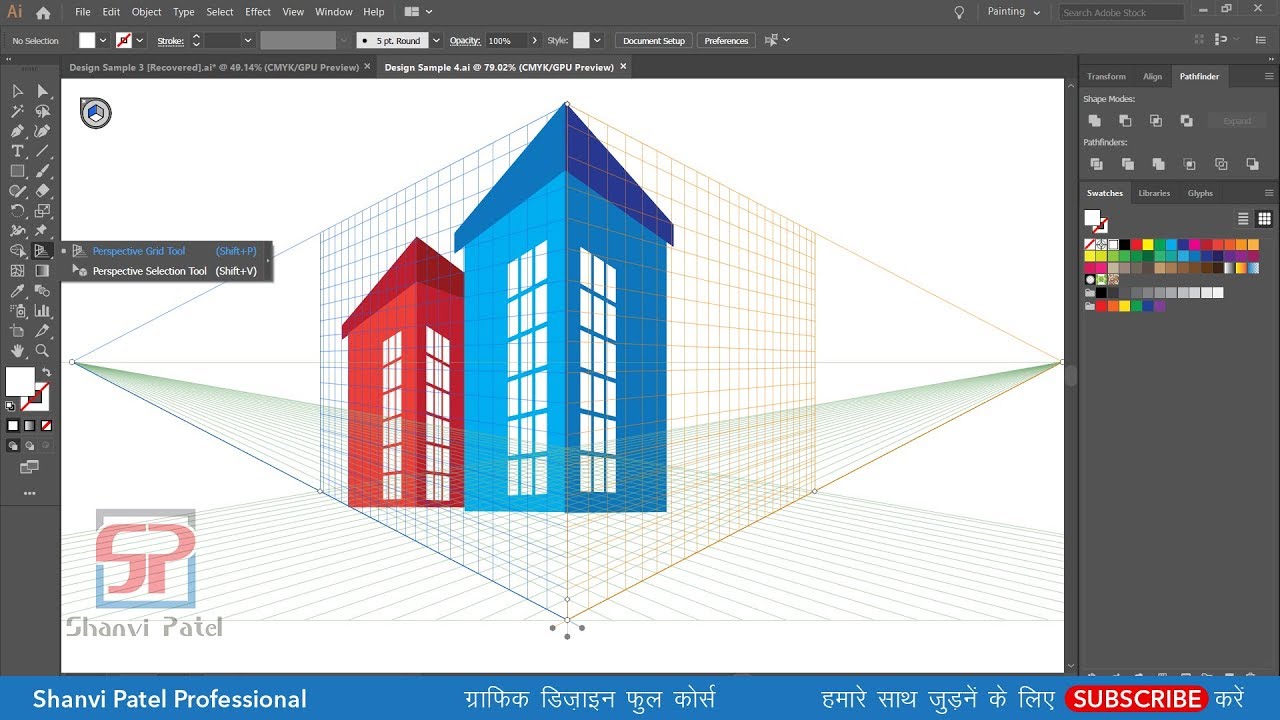1280x720 pixels.
Task: Swap fill and stroke arrows
Action: 46,372
